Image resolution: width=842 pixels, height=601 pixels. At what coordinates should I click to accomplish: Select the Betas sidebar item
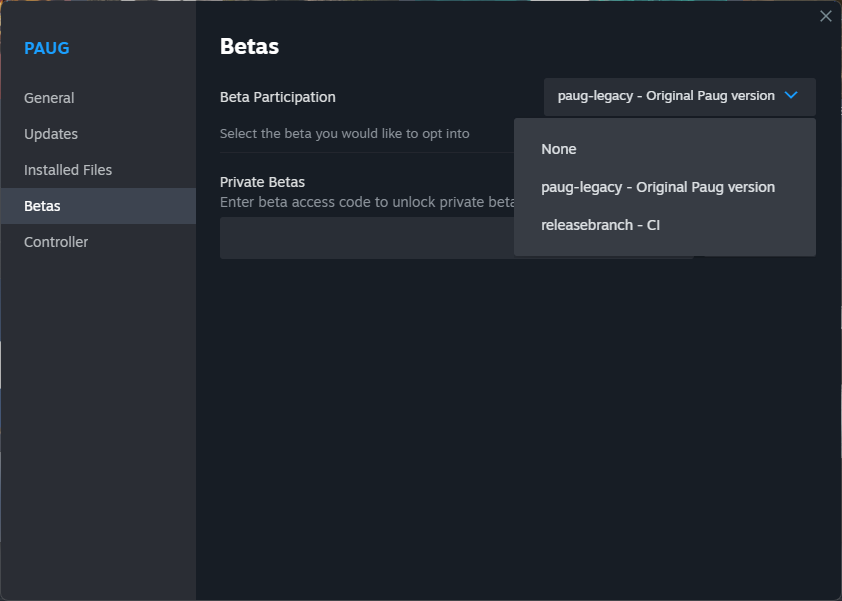click(42, 206)
